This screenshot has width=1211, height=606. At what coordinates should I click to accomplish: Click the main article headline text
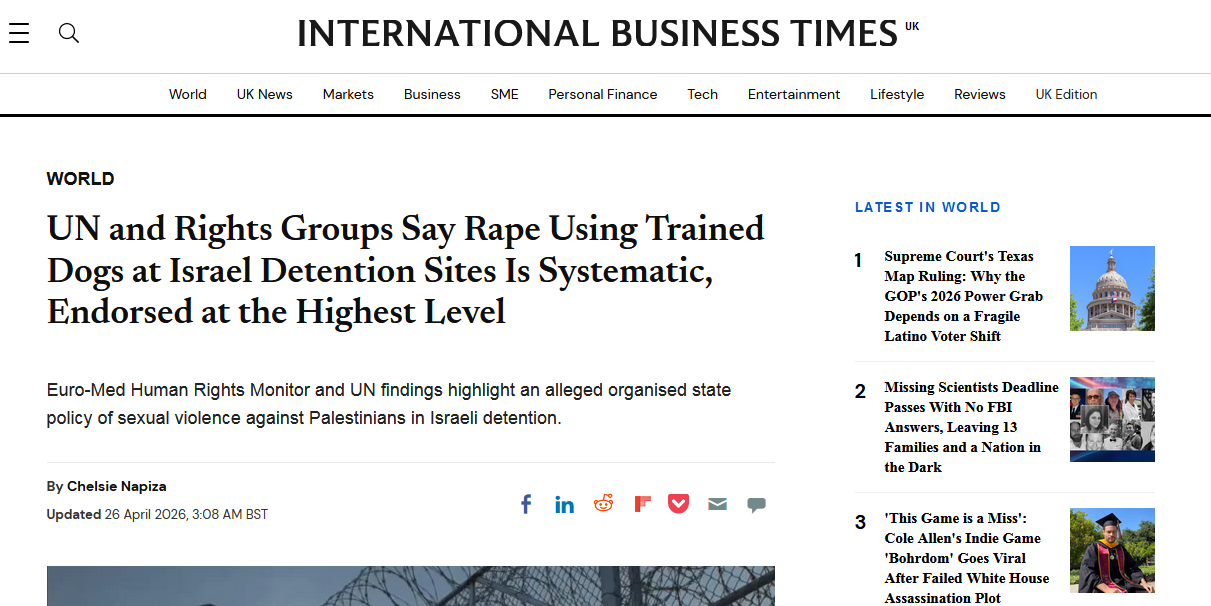tap(405, 270)
